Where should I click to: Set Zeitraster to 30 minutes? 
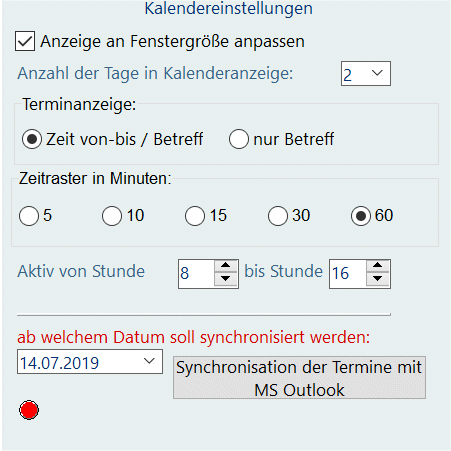pyautogui.click(x=278, y=216)
